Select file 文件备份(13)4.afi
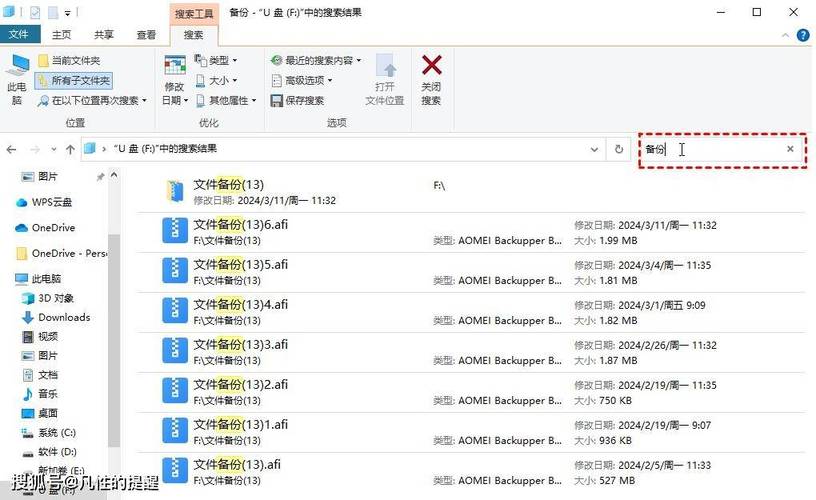 [x=471, y=312]
